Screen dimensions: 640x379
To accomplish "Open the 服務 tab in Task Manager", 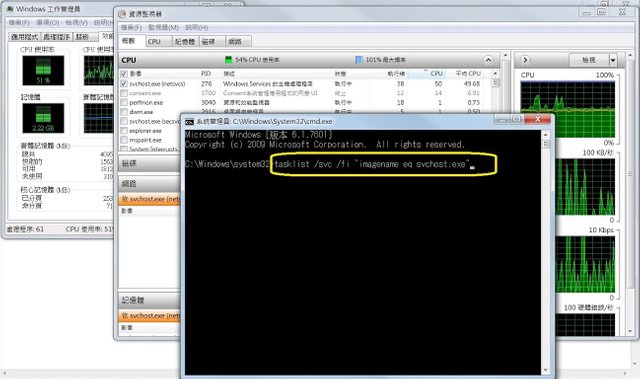I will pos(85,37).
